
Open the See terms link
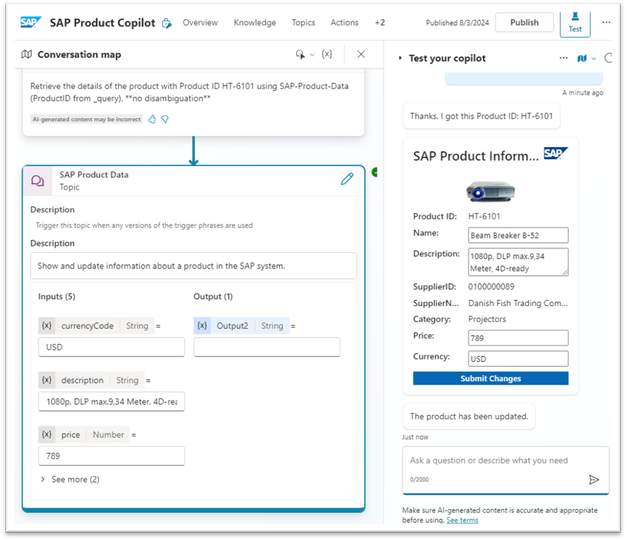pyautogui.click(x=462, y=520)
